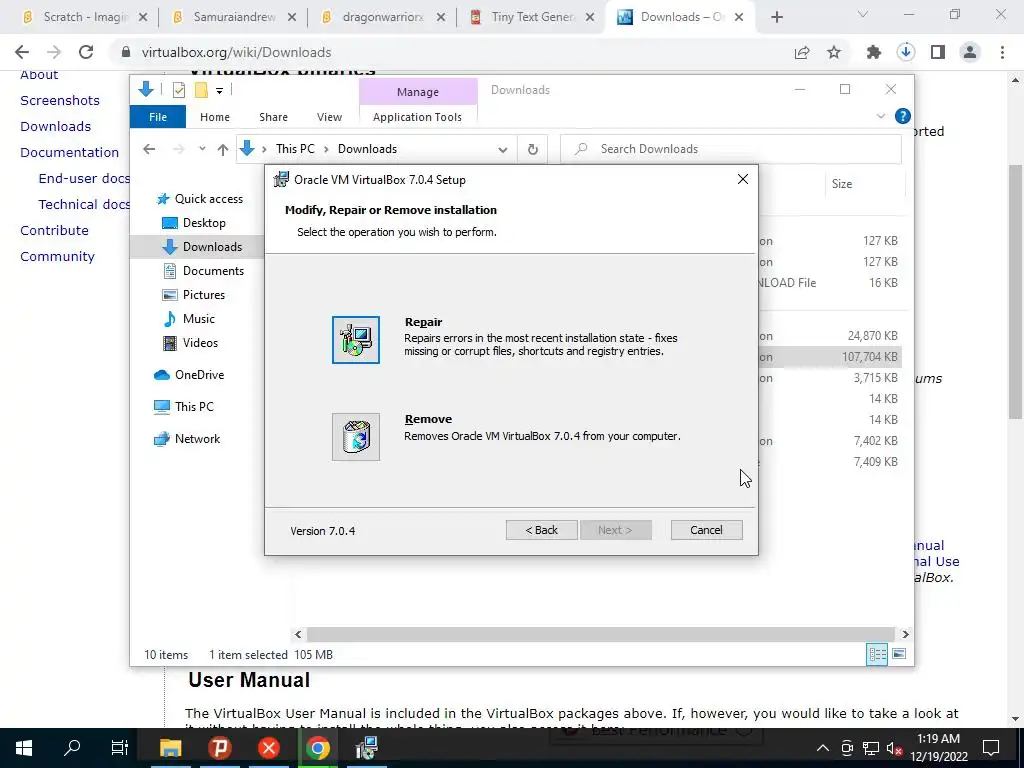
Task: Click the Remove operation icon
Action: coord(355,437)
